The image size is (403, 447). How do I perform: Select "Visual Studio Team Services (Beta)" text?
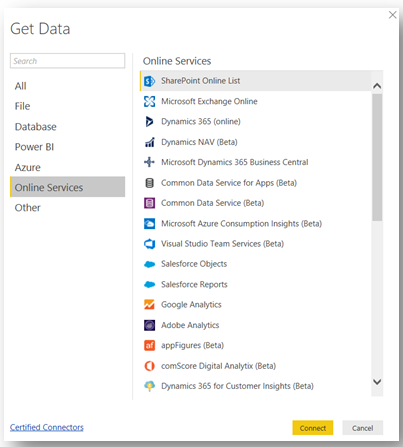point(223,244)
